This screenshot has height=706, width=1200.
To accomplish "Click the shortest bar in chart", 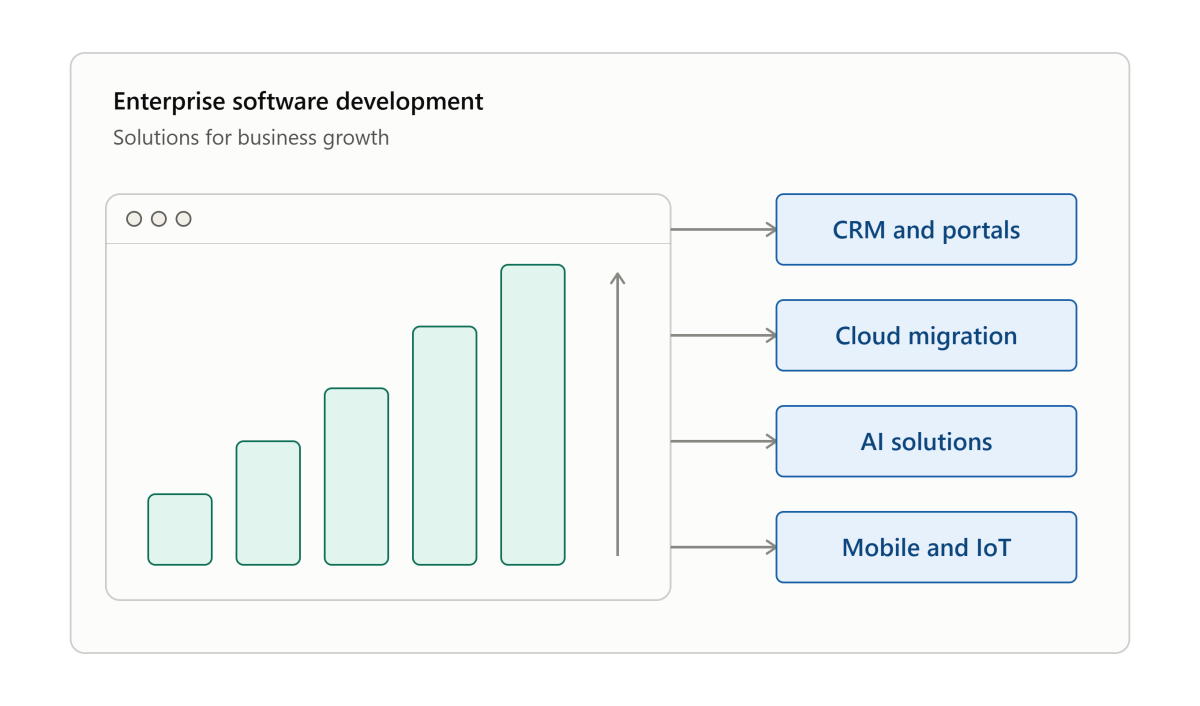I will (x=180, y=529).
